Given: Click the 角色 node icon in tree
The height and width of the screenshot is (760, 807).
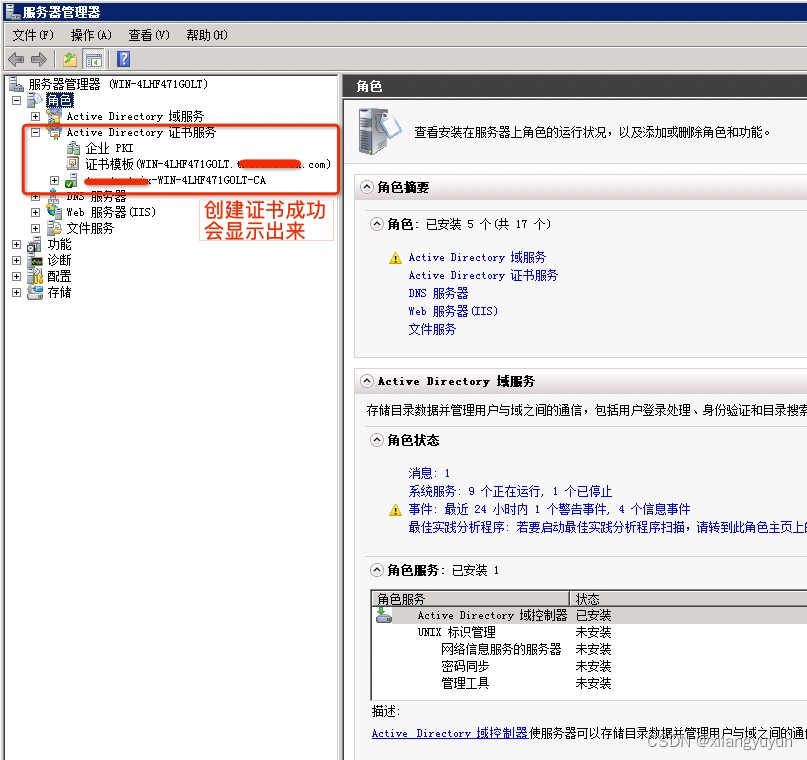Looking at the screenshot, I should tap(36, 100).
